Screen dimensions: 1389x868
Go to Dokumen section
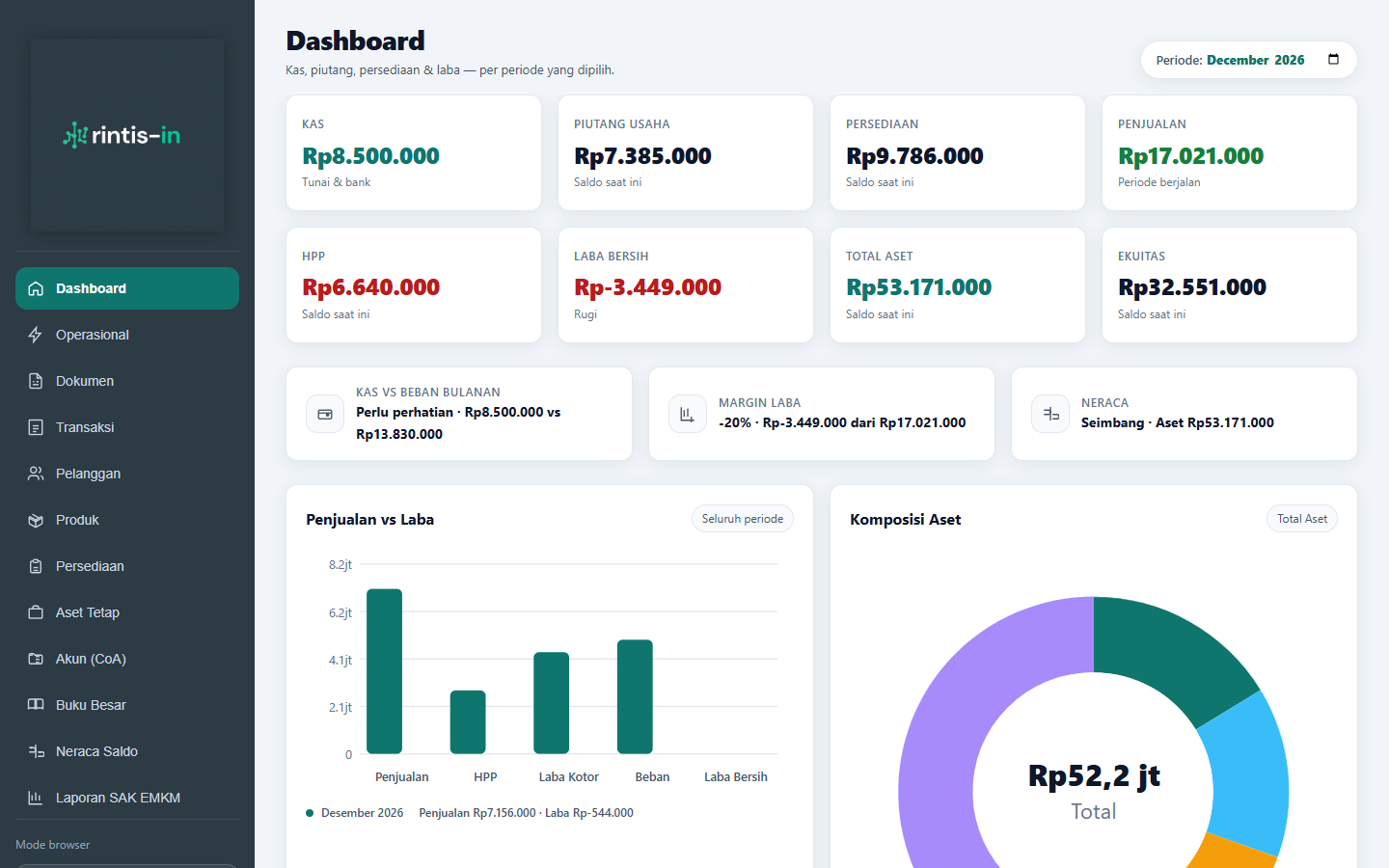pos(127,381)
